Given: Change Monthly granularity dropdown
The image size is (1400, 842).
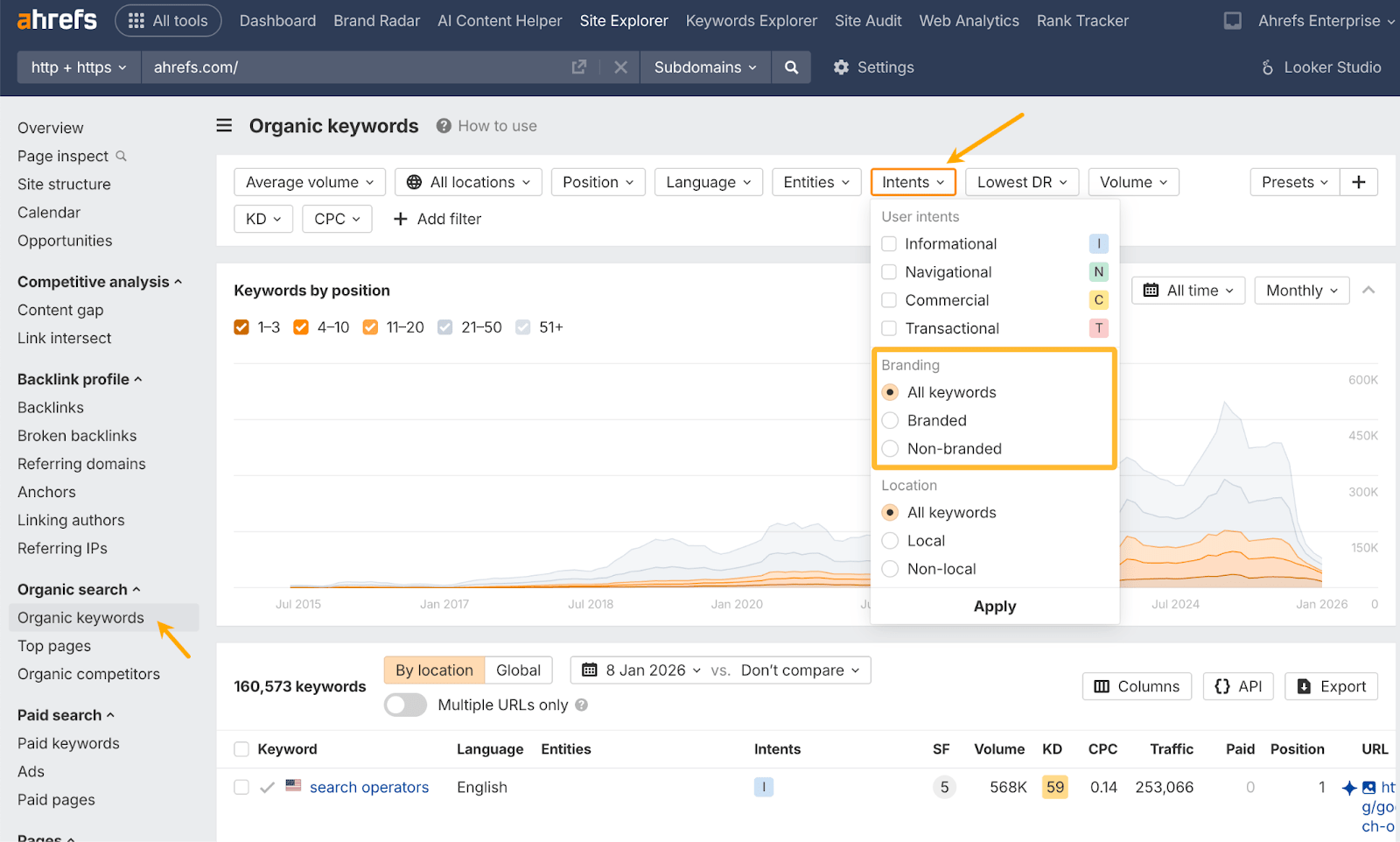Looking at the screenshot, I should coord(1300,290).
